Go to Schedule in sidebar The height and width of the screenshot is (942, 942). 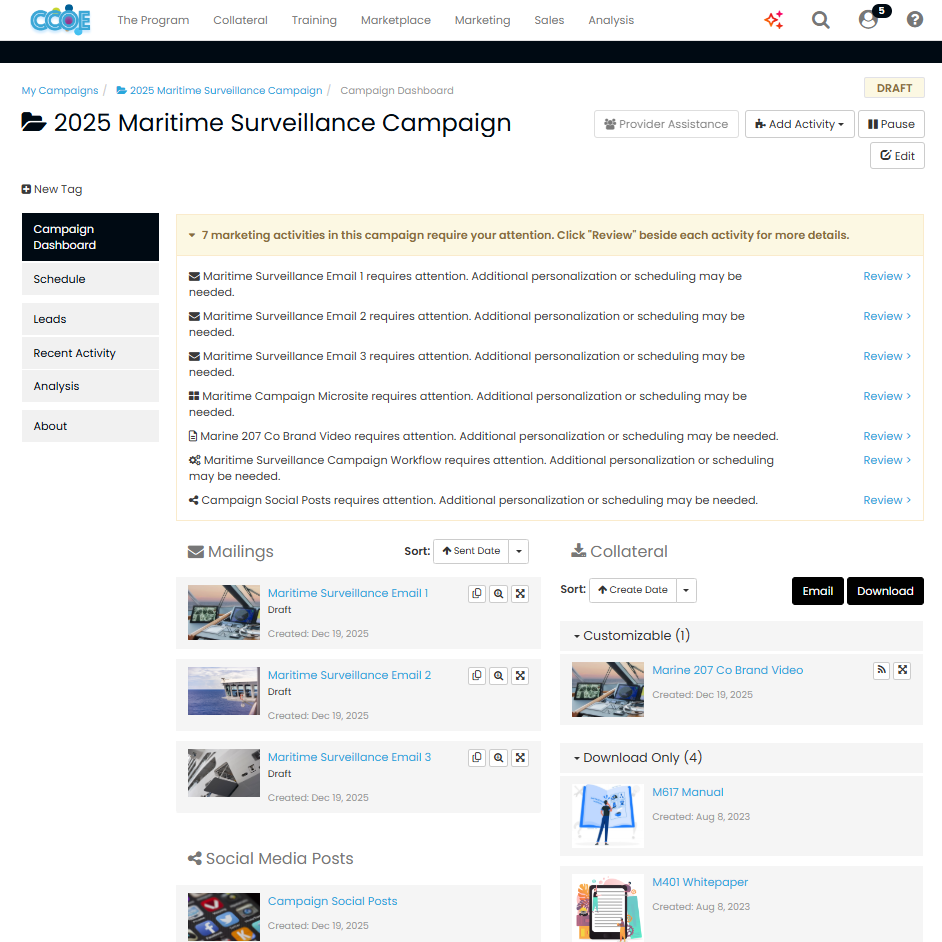[x=91, y=279]
